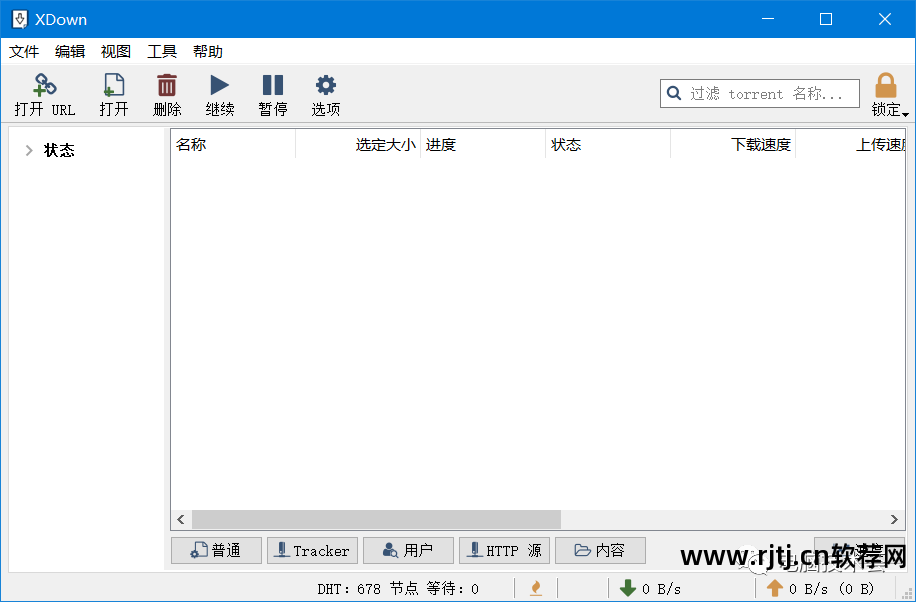This screenshot has width=916, height=602.
Task: Open the 工具 menu
Action: pyautogui.click(x=162, y=51)
